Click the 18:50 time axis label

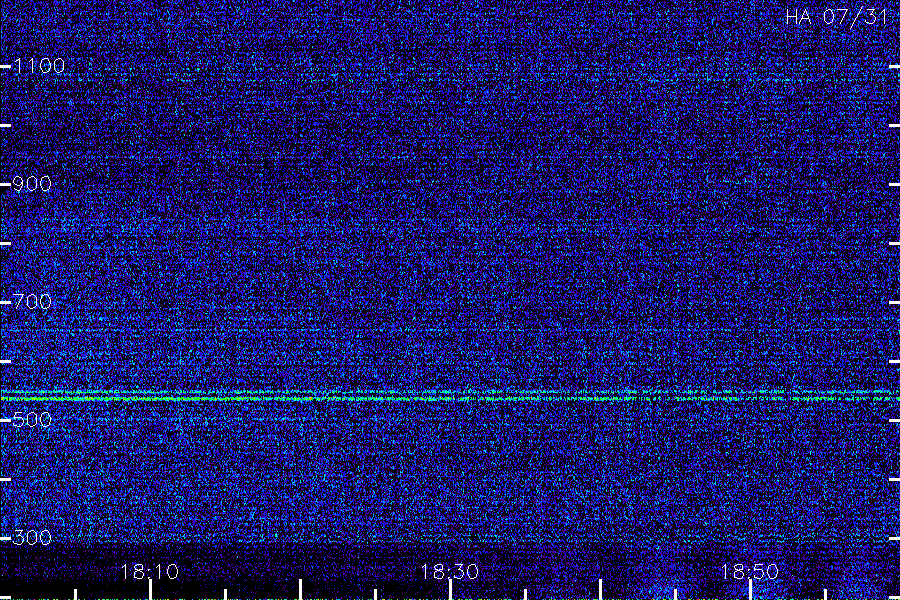point(749,572)
